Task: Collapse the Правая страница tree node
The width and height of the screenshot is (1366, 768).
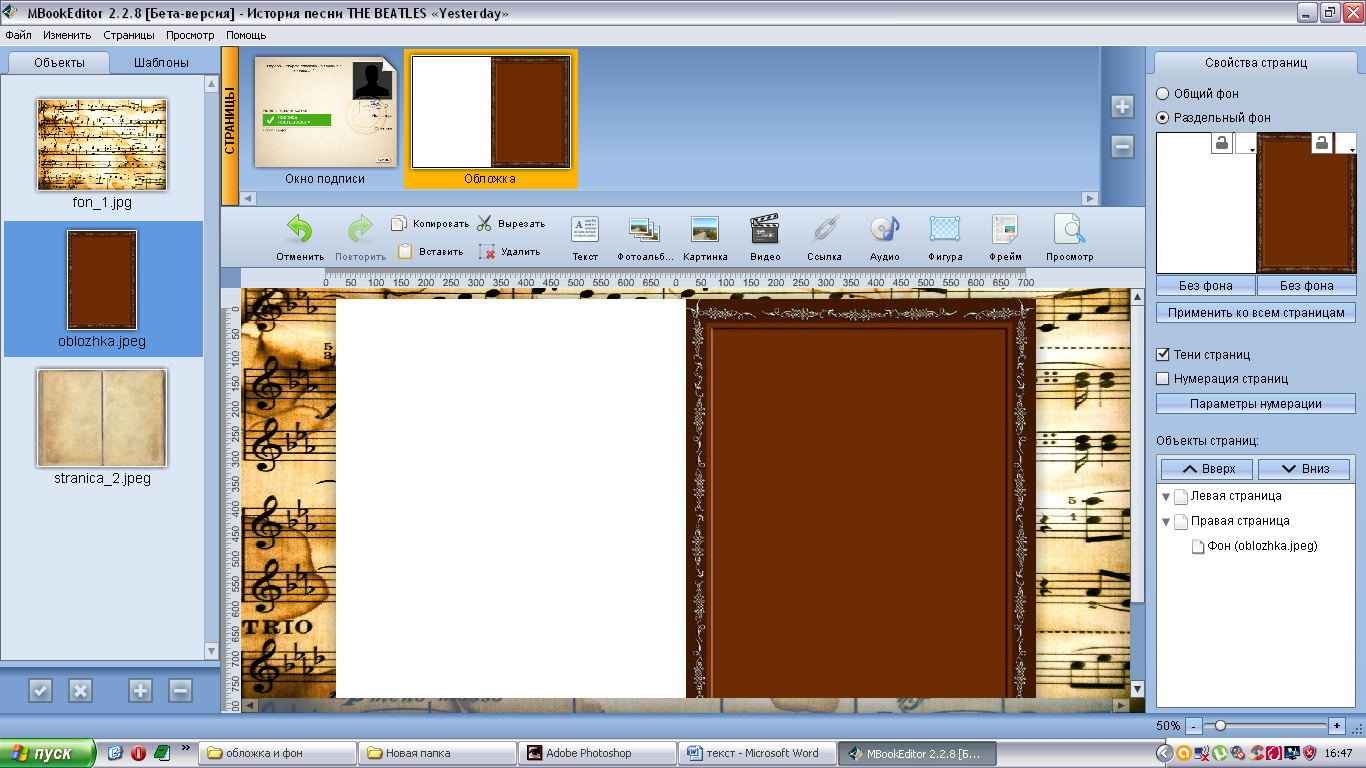Action: (1166, 522)
